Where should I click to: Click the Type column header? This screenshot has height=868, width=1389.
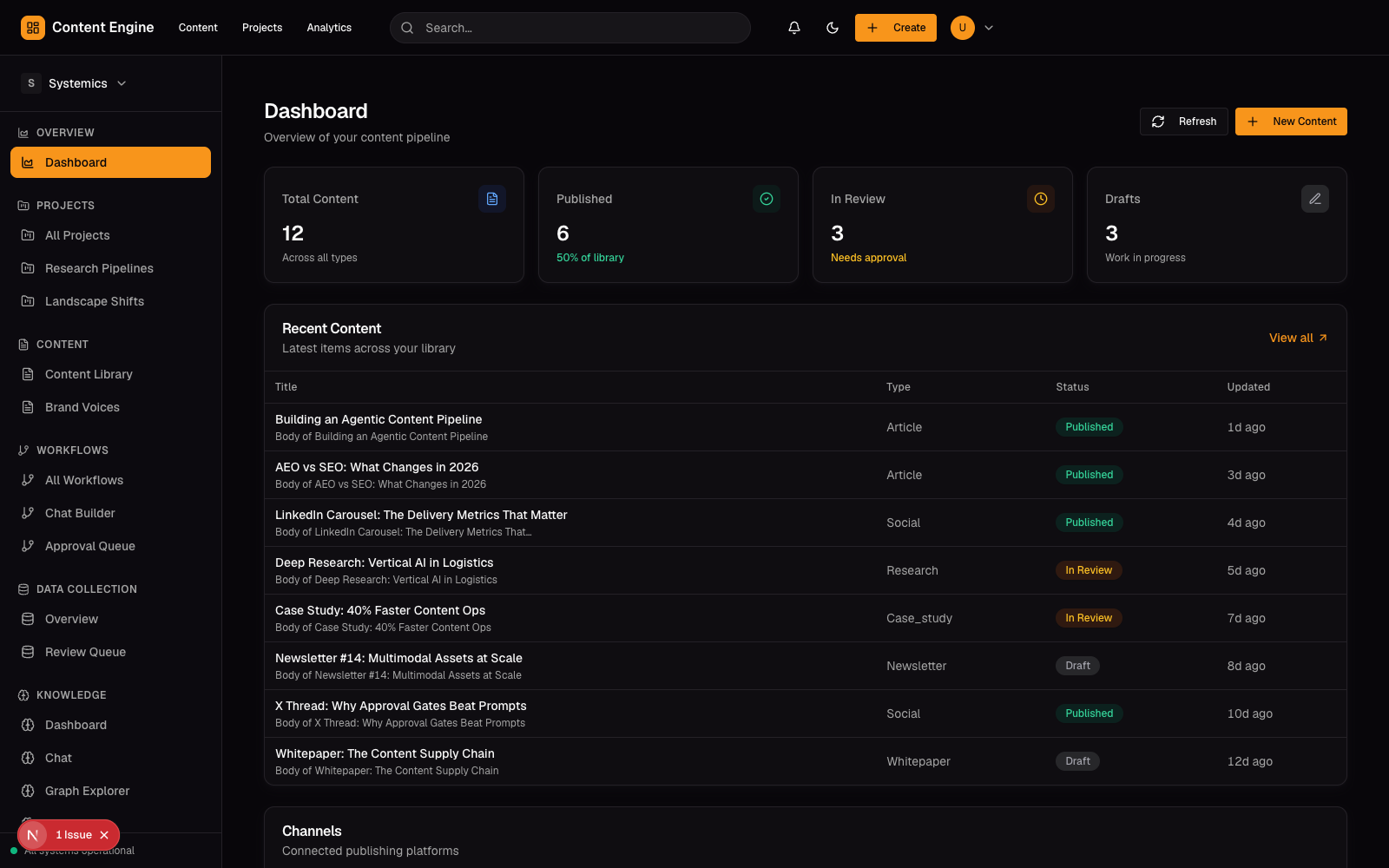point(899,387)
